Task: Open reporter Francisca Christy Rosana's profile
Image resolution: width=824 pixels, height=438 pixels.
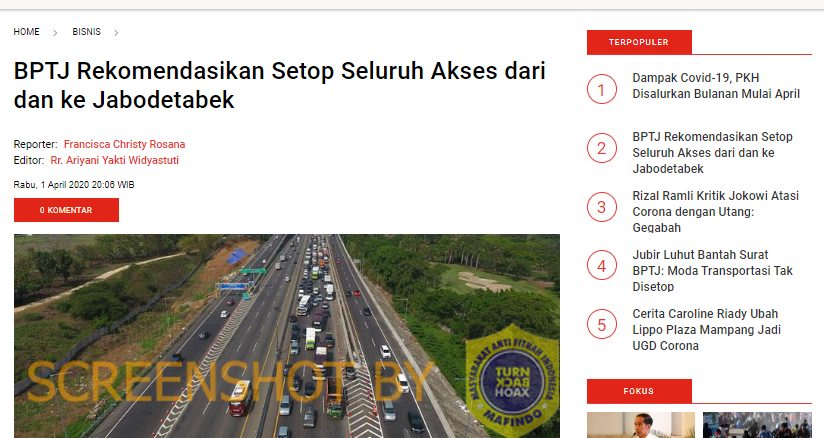Action: point(125,144)
